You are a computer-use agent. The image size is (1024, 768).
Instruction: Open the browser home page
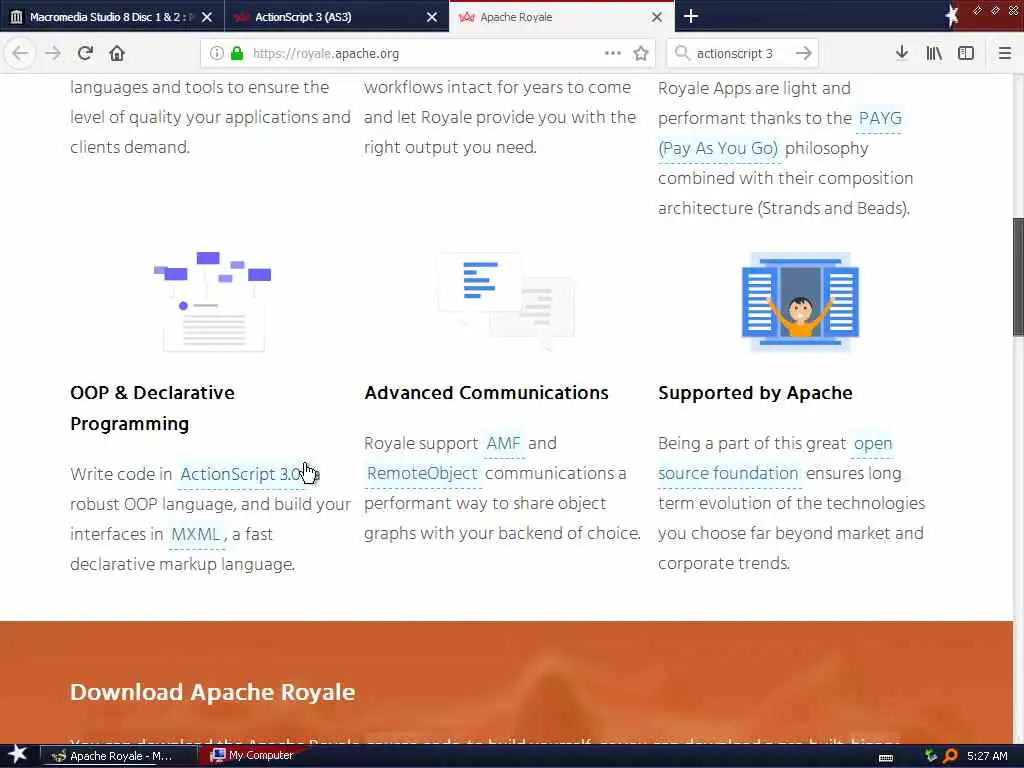117,54
